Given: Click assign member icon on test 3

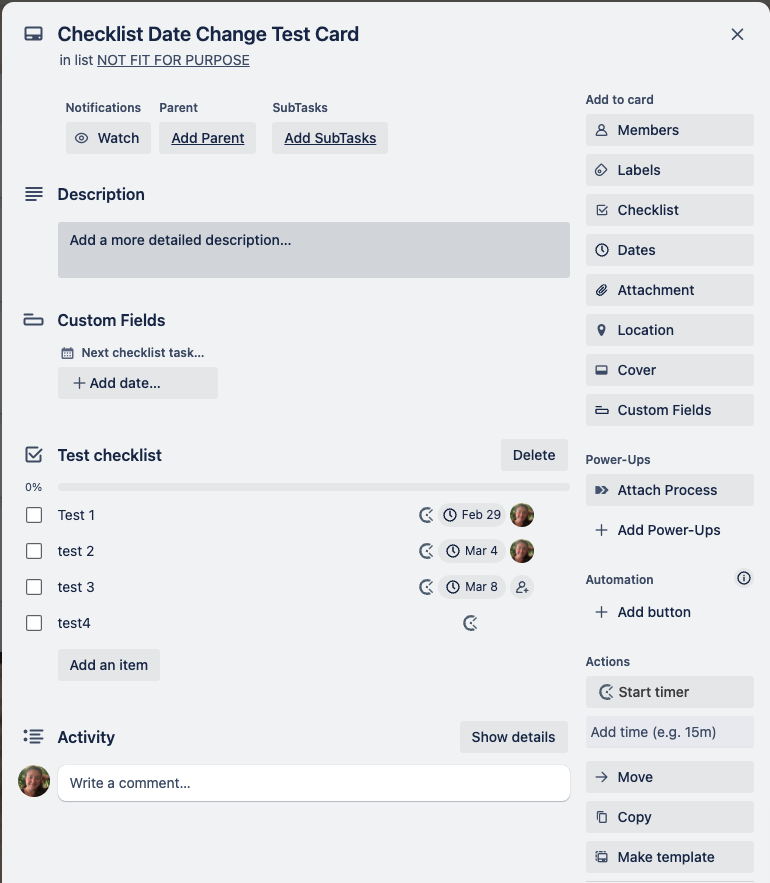Looking at the screenshot, I should coord(522,587).
